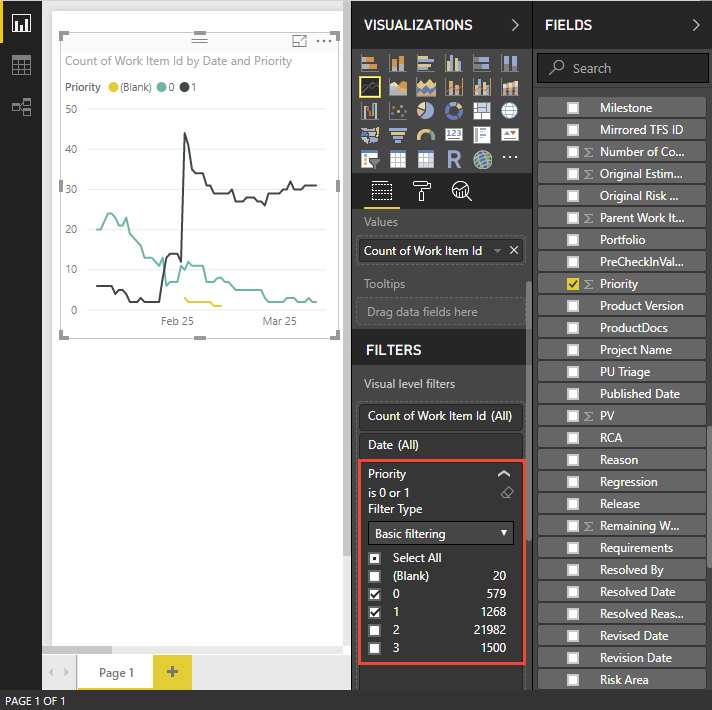This screenshot has width=712, height=710.
Task: Select stacked column chart visualization
Action: click(398, 63)
